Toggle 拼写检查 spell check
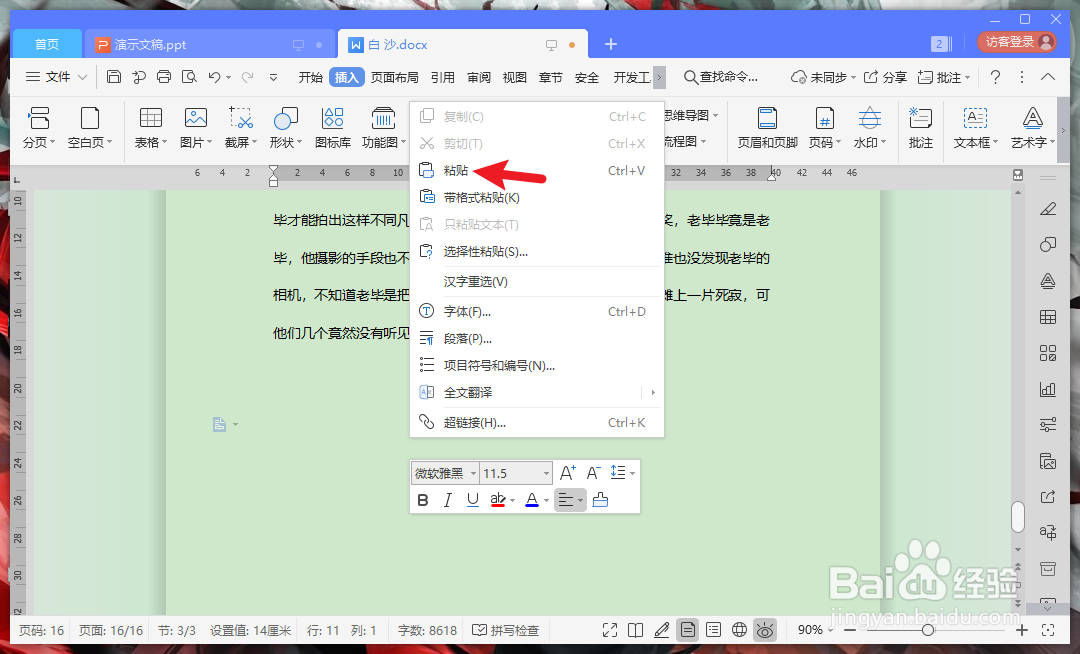This screenshot has width=1080, height=654. point(506,630)
